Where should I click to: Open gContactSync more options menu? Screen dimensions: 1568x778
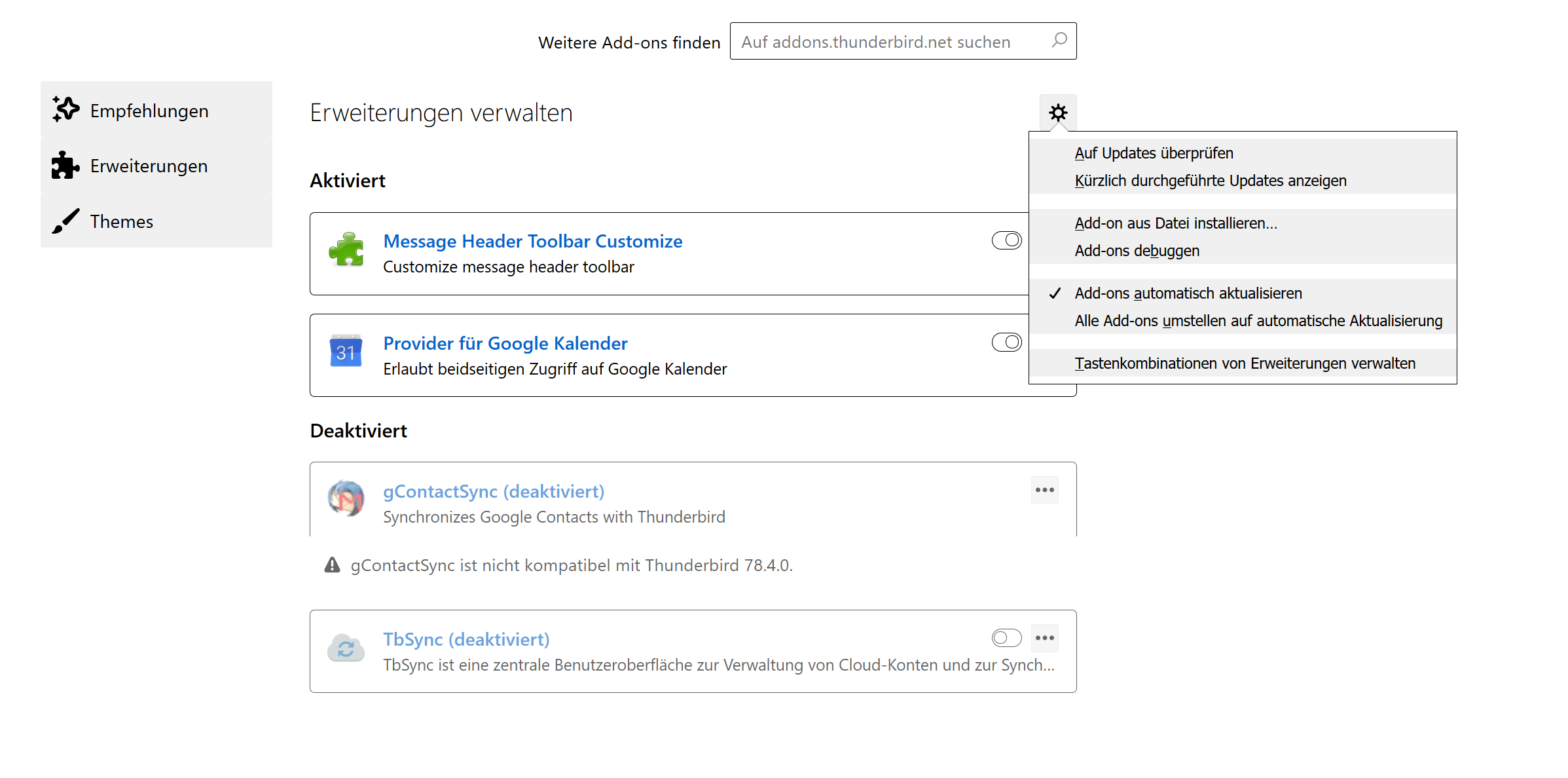(1044, 490)
